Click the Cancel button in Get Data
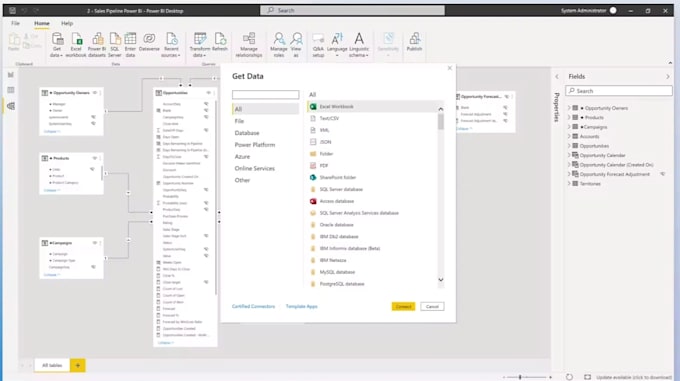680x381 pixels. pos(432,306)
